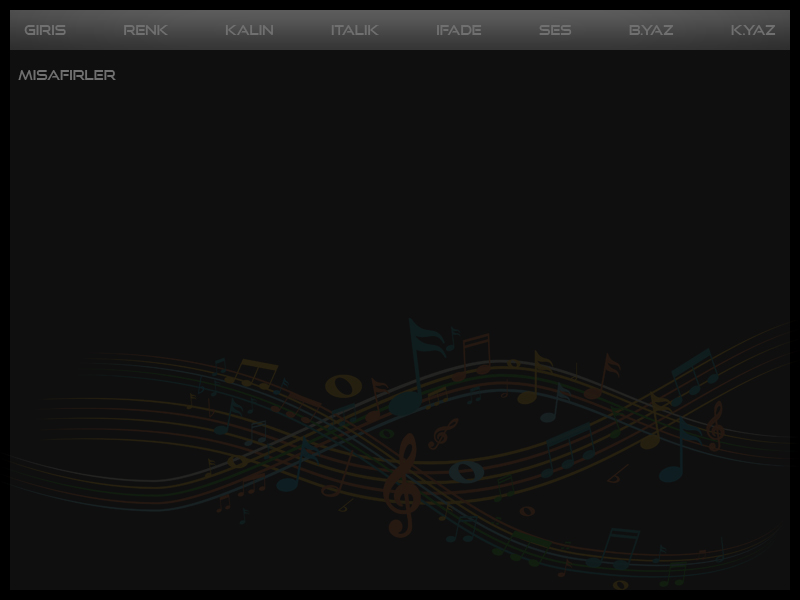Image resolution: width=800 pixels, height=600 pixels.
Task: Click the yellow beamed notes on left
Action: click(x=255, y=374)
